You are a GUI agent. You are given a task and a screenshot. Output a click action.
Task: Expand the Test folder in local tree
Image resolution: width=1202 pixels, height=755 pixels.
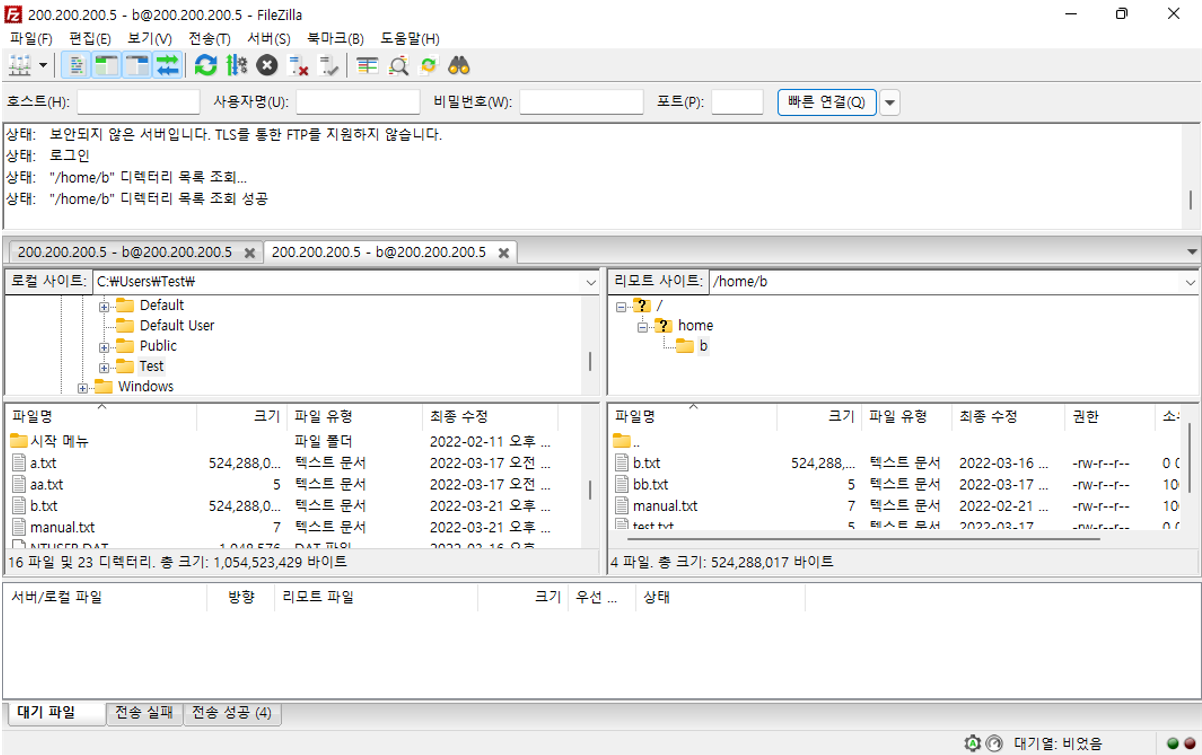pos(104,367)
